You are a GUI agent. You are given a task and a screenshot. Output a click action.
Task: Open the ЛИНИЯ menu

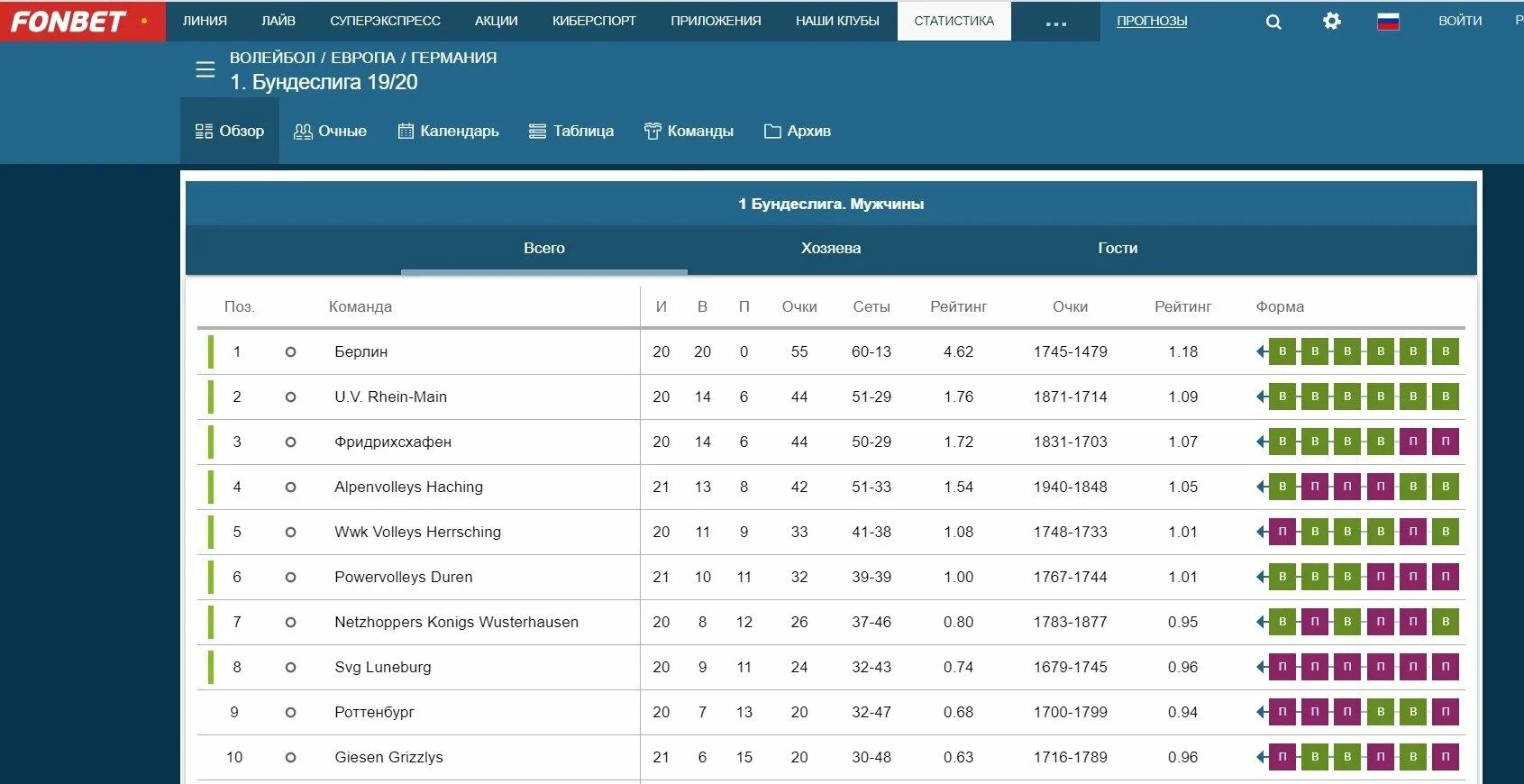coord(205,21)
